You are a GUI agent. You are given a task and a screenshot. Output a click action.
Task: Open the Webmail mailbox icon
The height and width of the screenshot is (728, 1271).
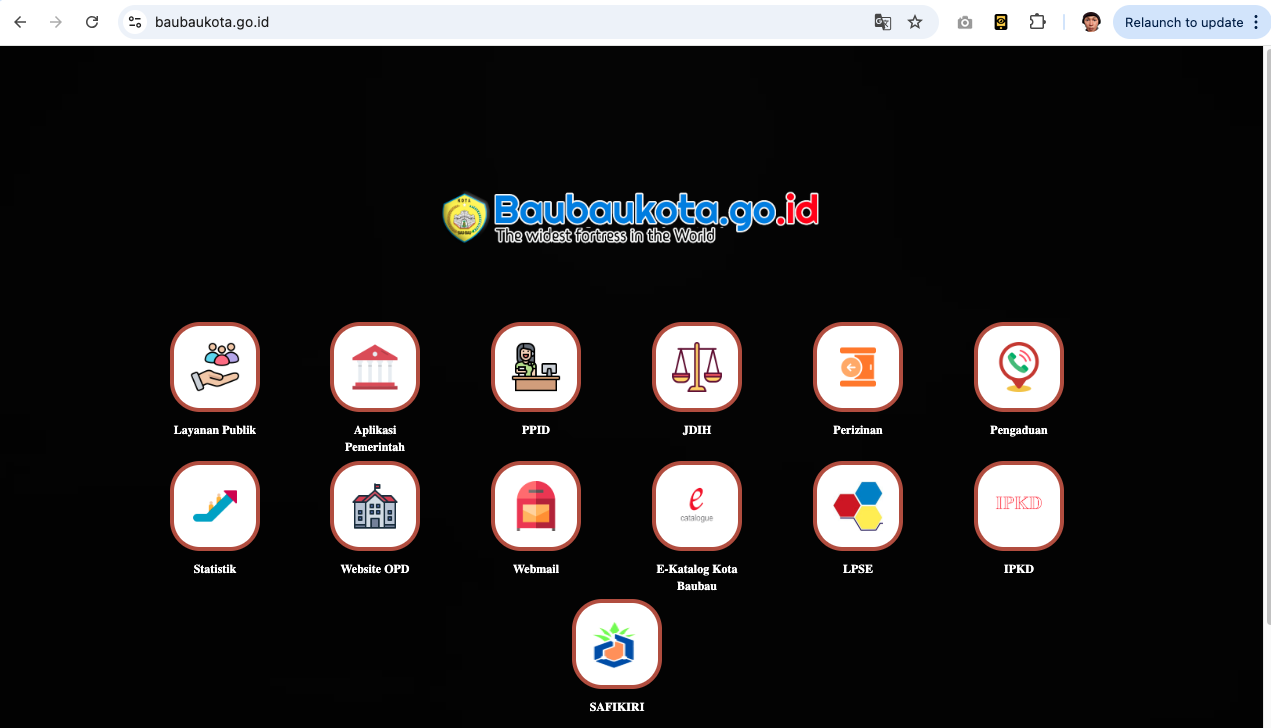point(536,506)
